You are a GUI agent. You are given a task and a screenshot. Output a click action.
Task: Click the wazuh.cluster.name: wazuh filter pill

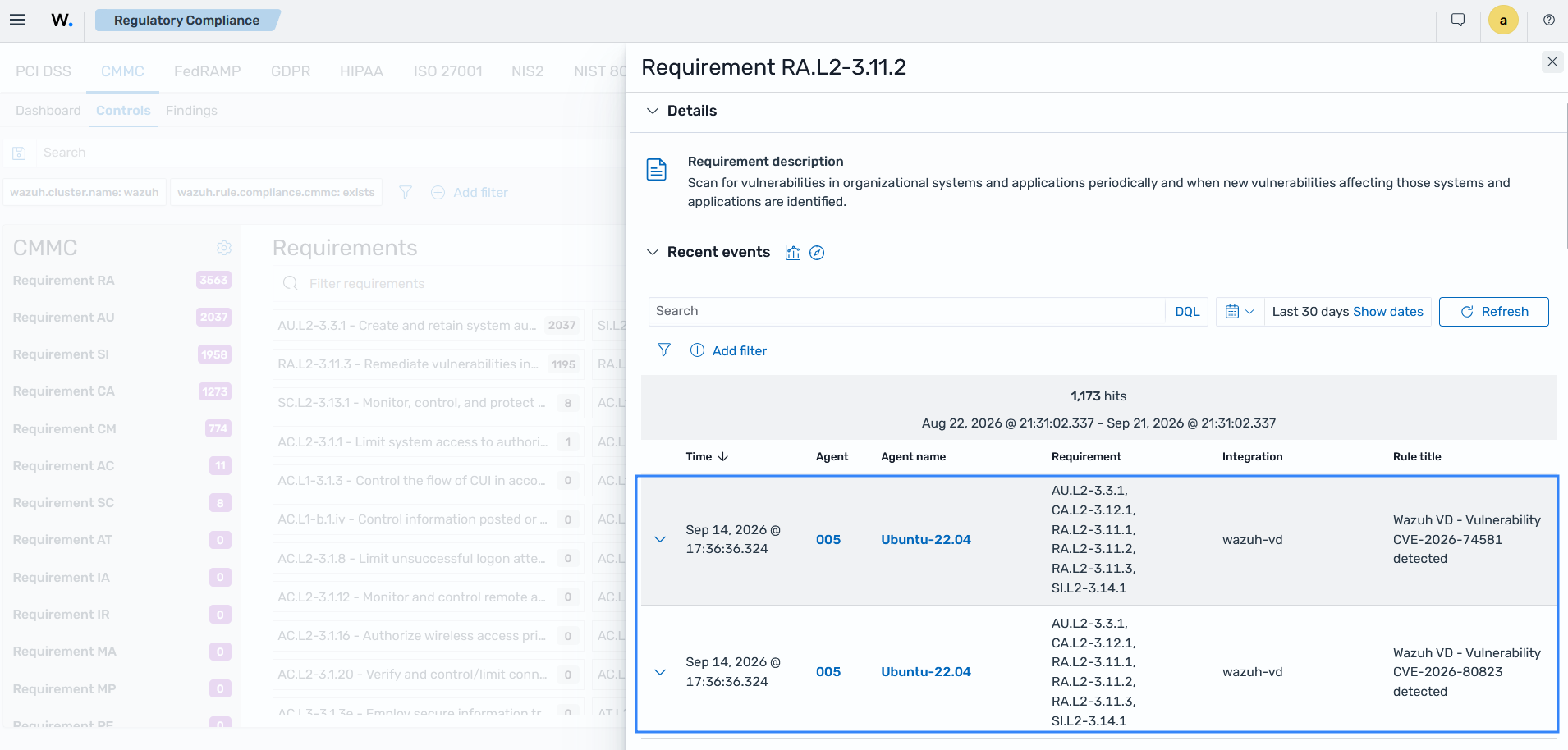[85, 192]
